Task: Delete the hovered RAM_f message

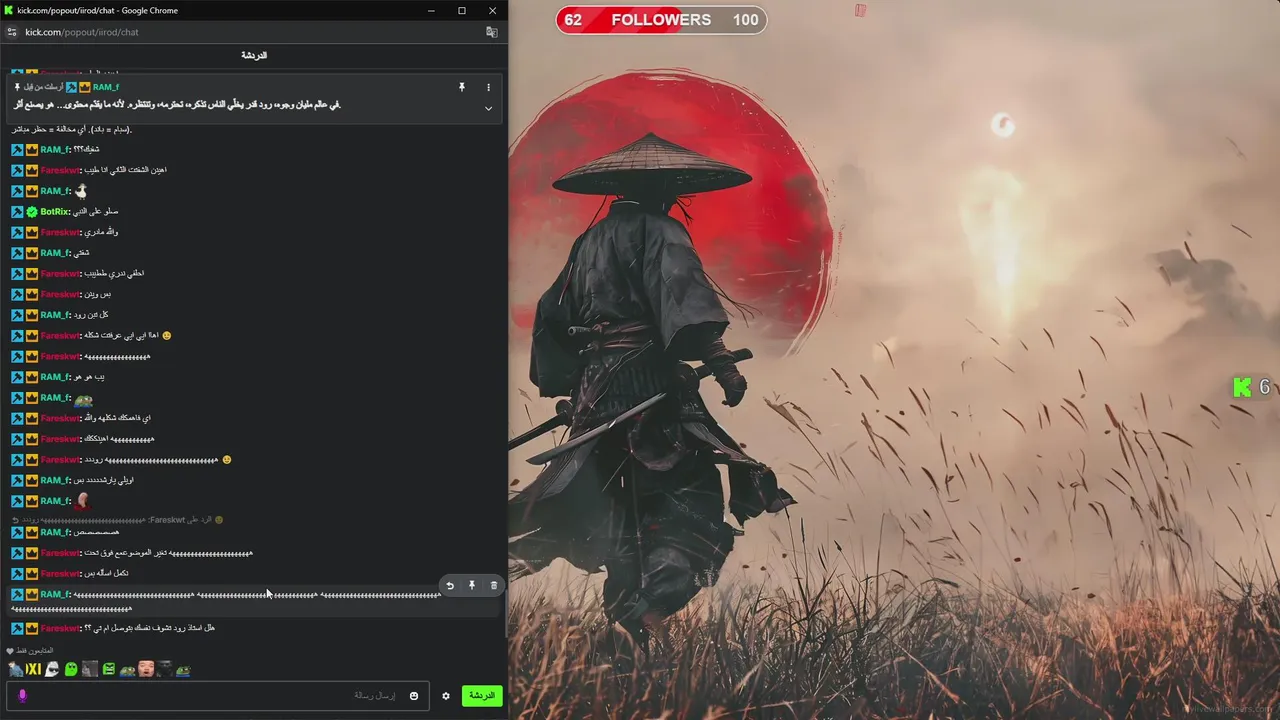Action: point(493,585)
